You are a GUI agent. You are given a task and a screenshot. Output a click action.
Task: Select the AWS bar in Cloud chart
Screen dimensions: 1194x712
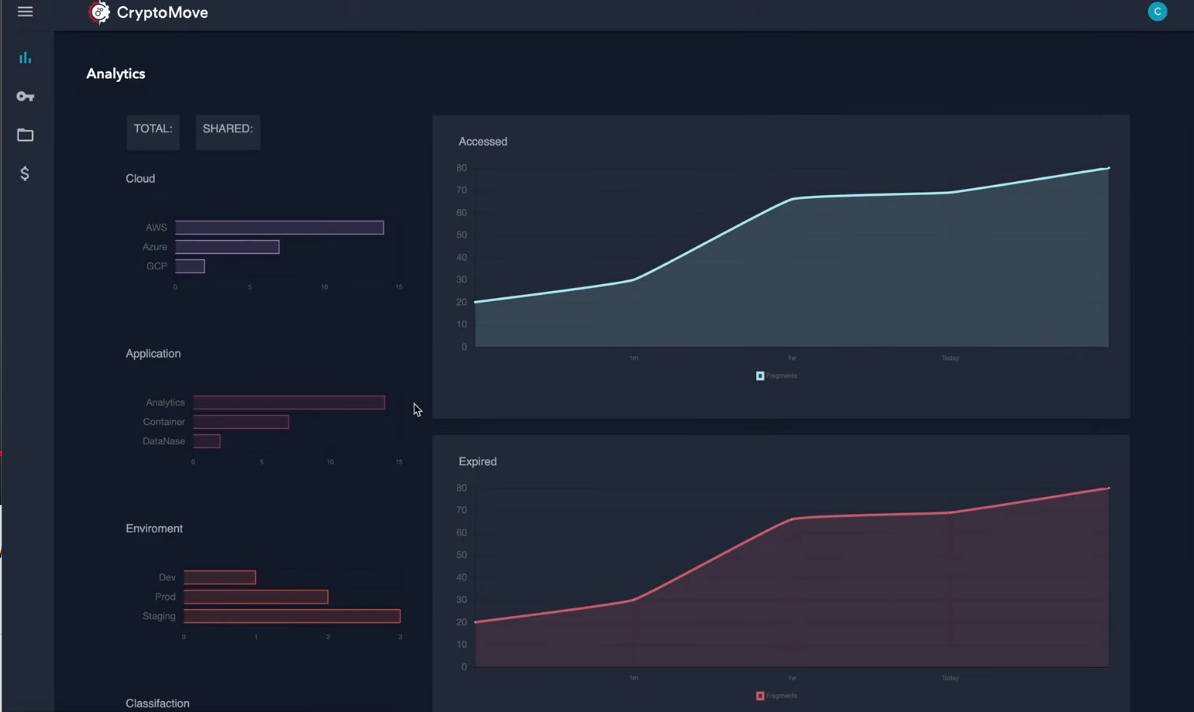[x=279, y=227]
